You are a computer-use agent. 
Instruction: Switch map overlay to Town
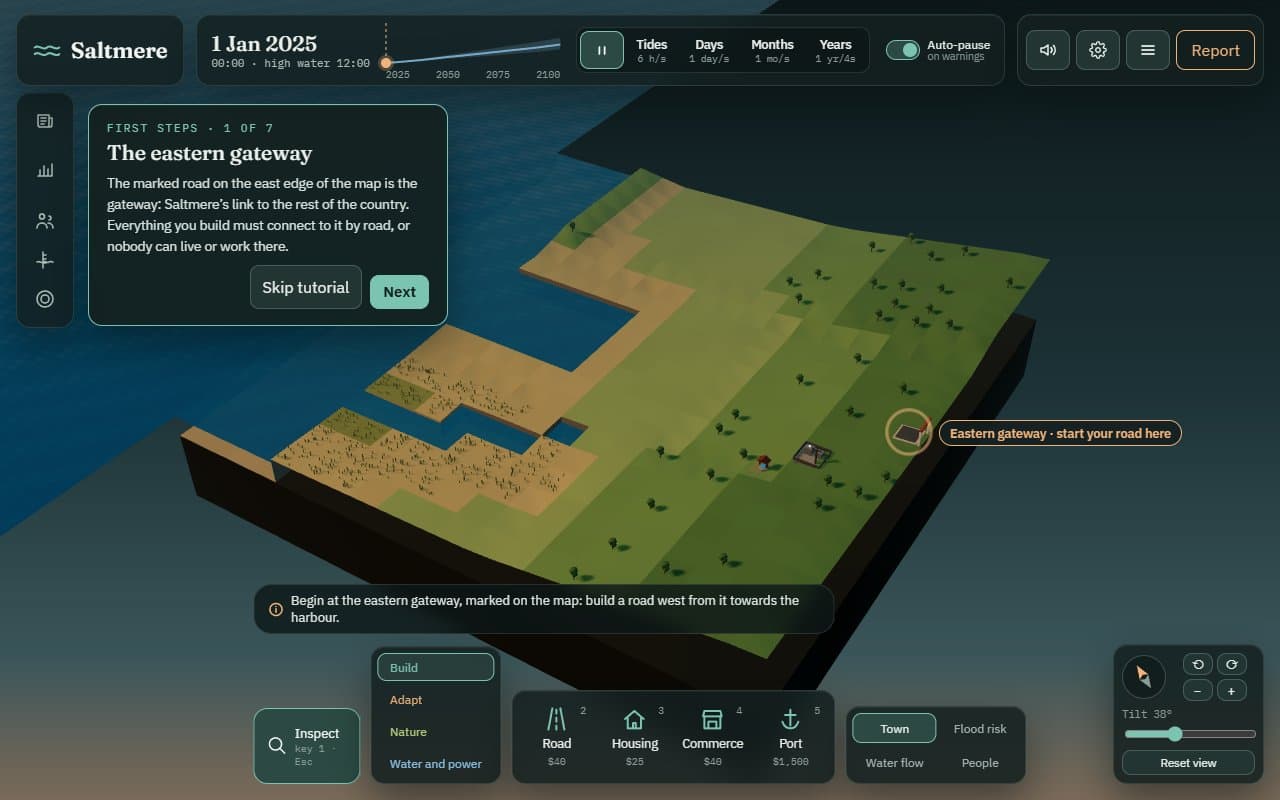point(894,729)
